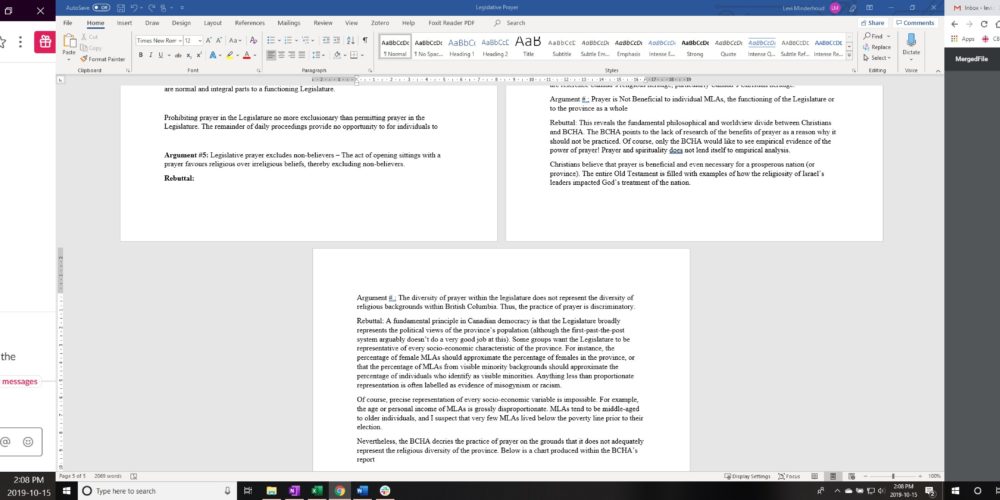Toggle the AutoSave switch
Screen dimensions: 1000x500
tap(101, 8)
